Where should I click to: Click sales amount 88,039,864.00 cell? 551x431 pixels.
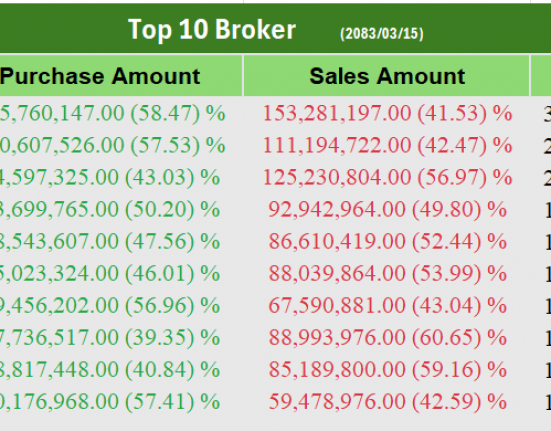[387, 273]
